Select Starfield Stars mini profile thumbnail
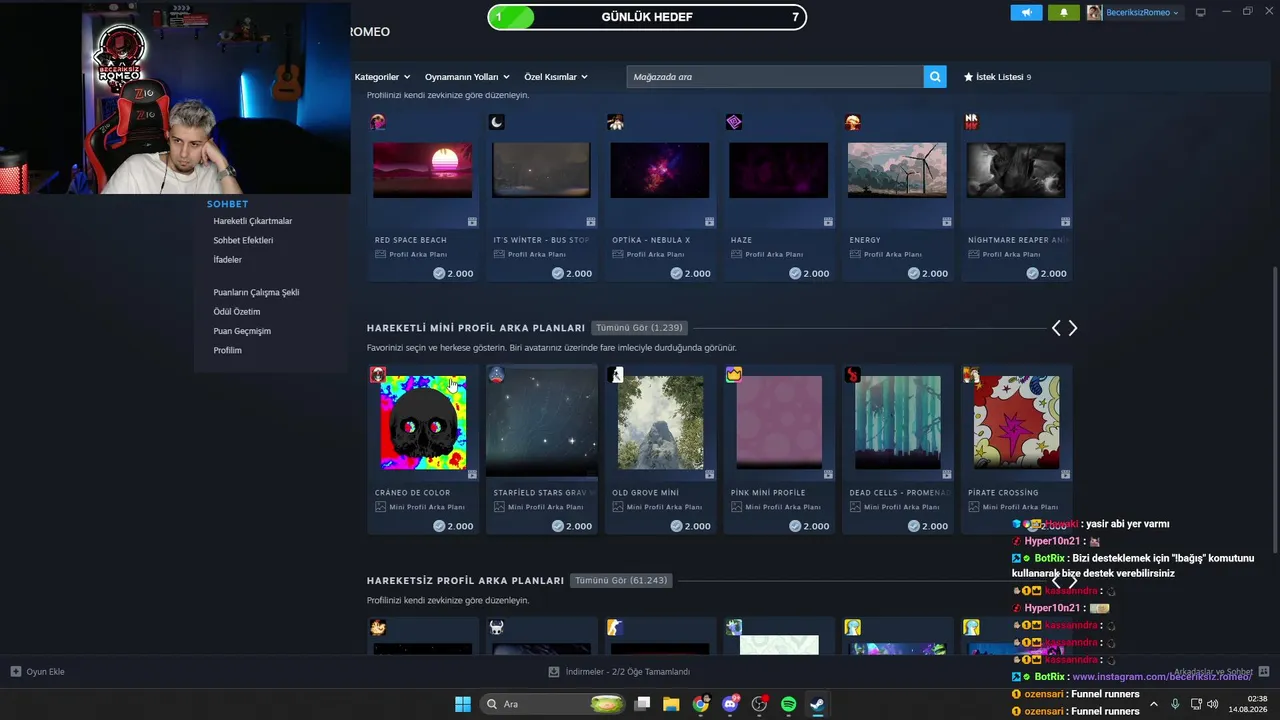The width and height of the screenshot is (1280, 720). [x=541, y=422]
